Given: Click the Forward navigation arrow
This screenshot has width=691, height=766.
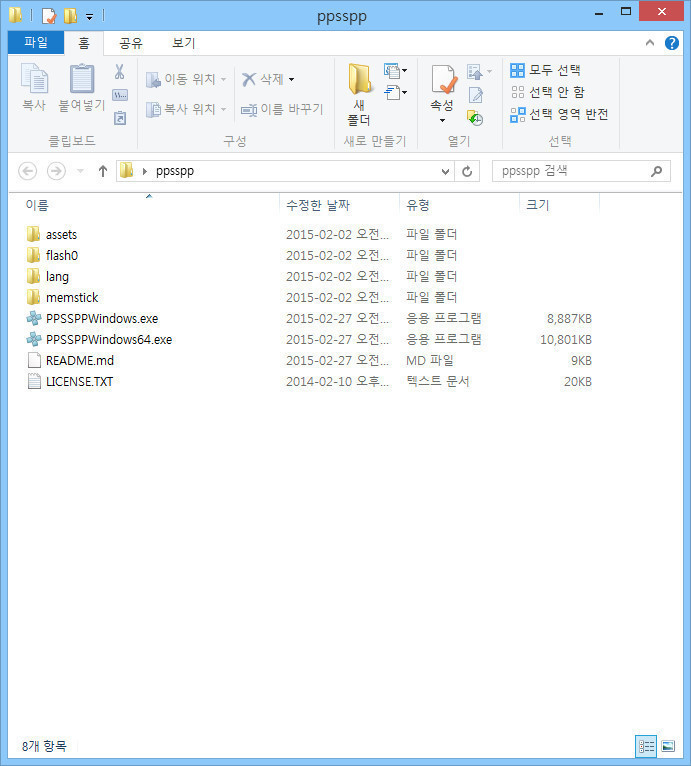Looking at the screenshot, I should 56,171.
